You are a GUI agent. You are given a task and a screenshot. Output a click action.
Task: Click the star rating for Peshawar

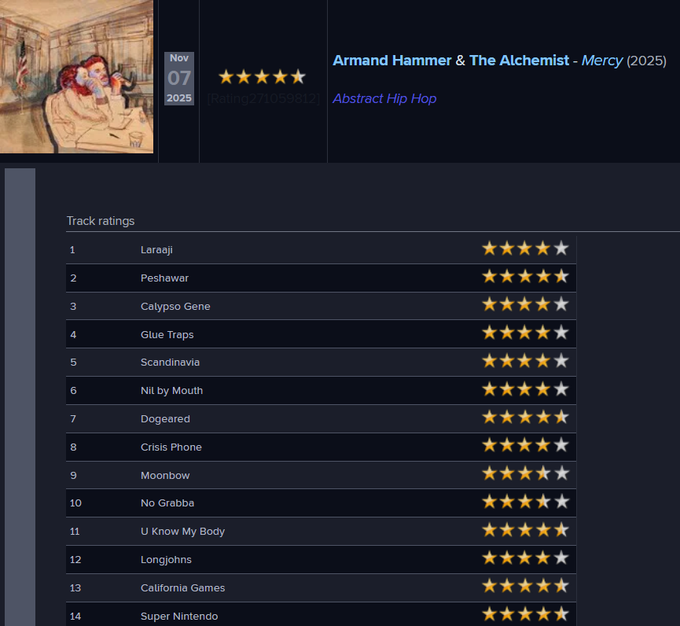click(x=525, y=276)
